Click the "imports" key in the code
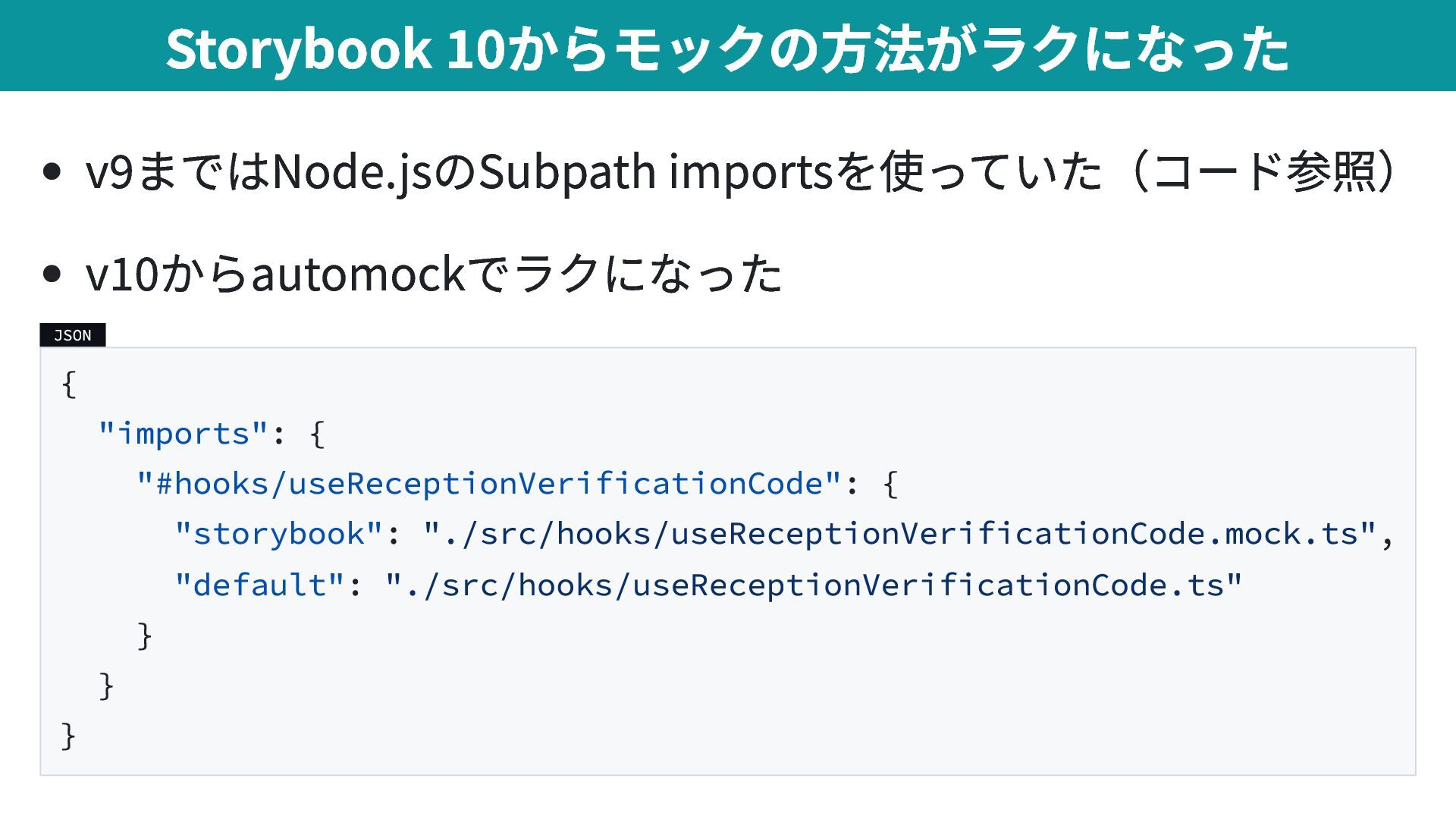Image resolution: width=1456 pixels, height=819 pixels. (x=184, y=434)
